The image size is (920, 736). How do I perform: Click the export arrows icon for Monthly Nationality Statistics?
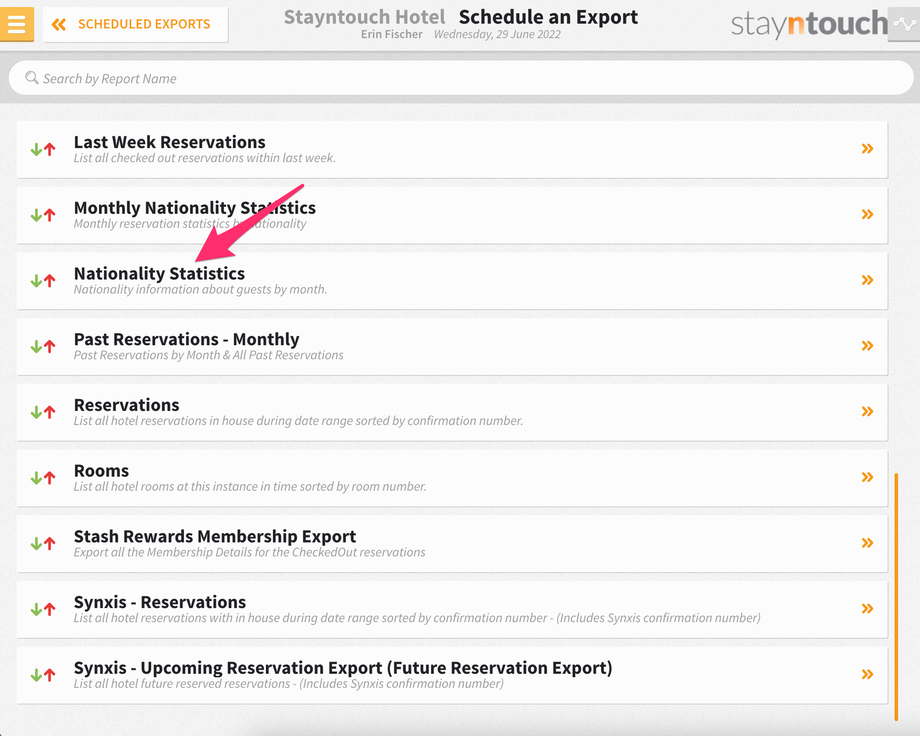[43, 215]
